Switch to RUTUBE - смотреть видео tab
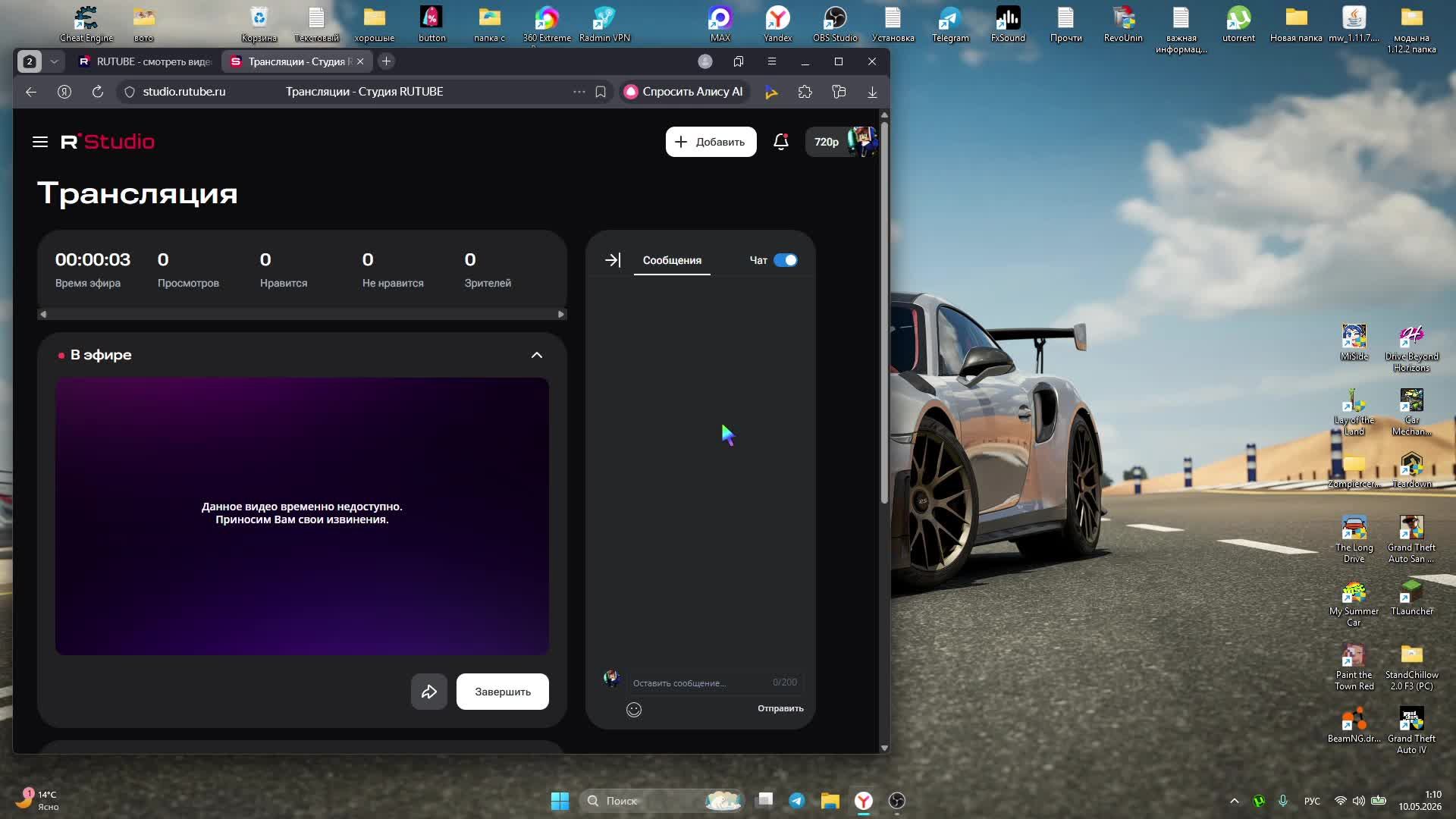Screen dimensions: 1456x819 tap(144, 61)
